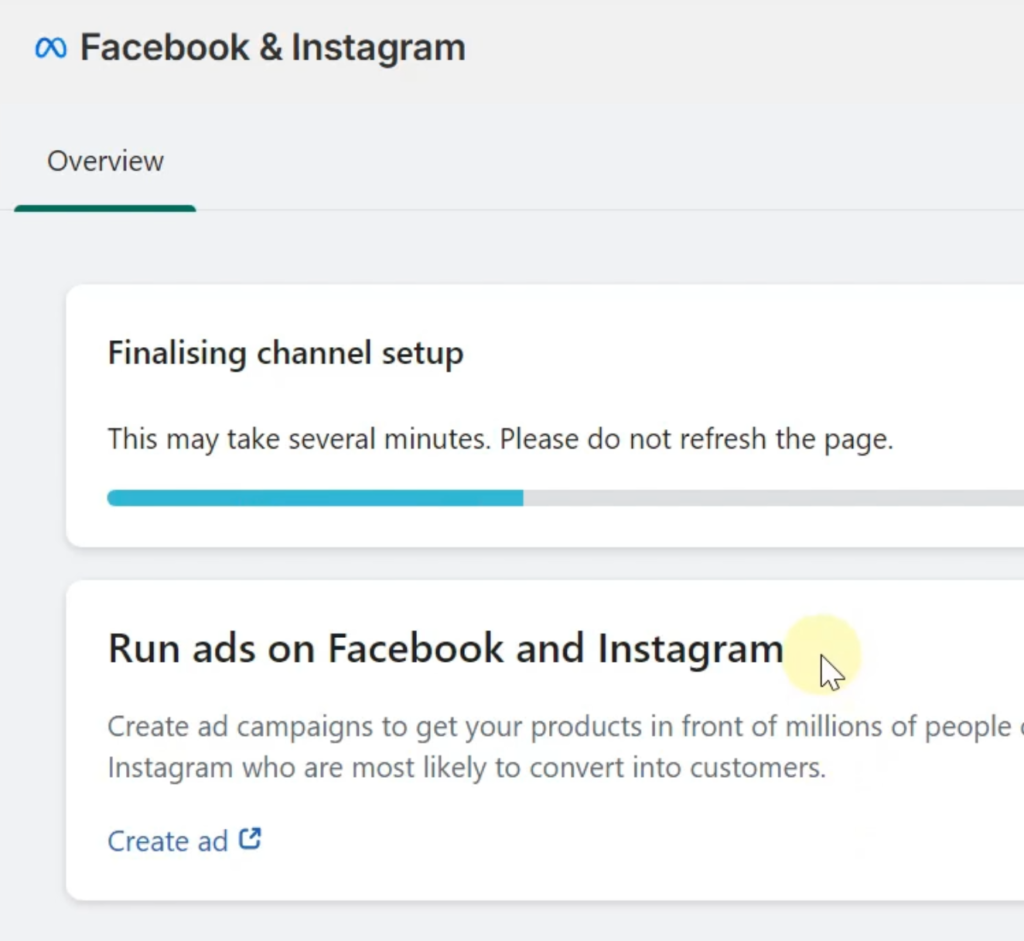The width and height of the screenshot is (1024, 941).
Task: Click "This may take several minutes" text
Action: tap(300, 439)
